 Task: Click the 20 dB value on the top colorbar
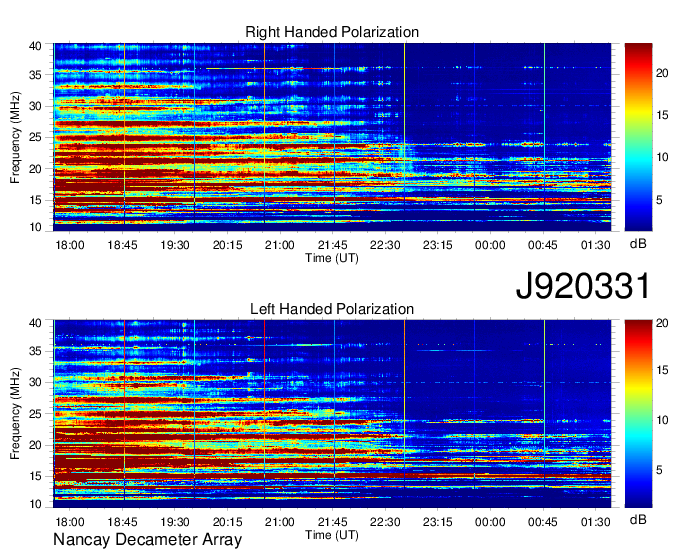coord(662,73)
